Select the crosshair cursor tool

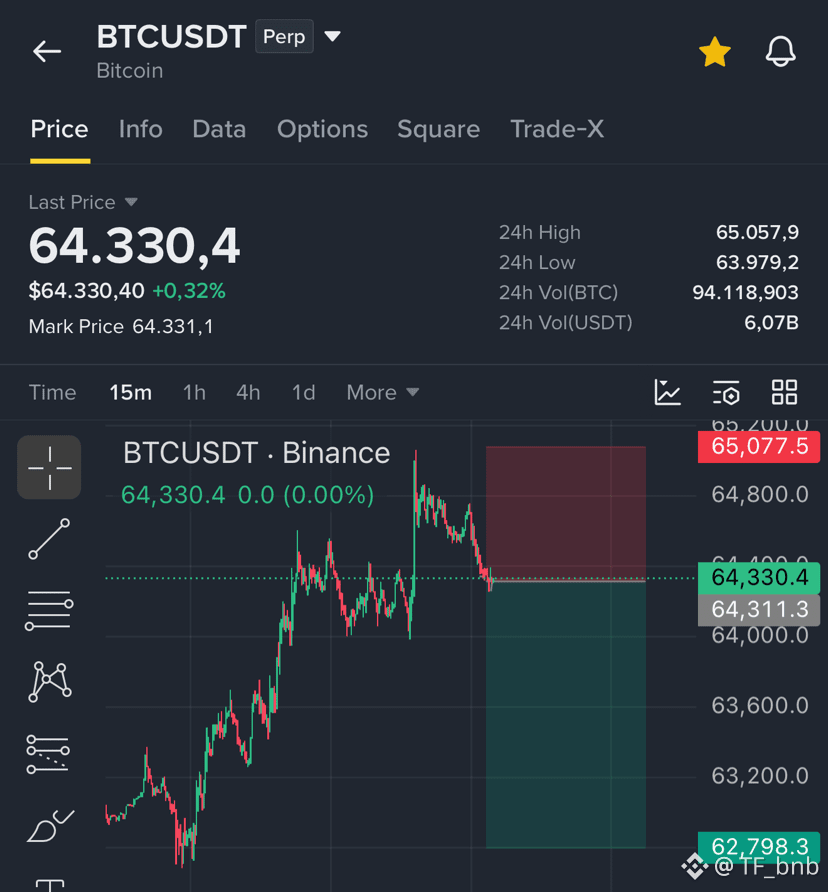point(50,468)
